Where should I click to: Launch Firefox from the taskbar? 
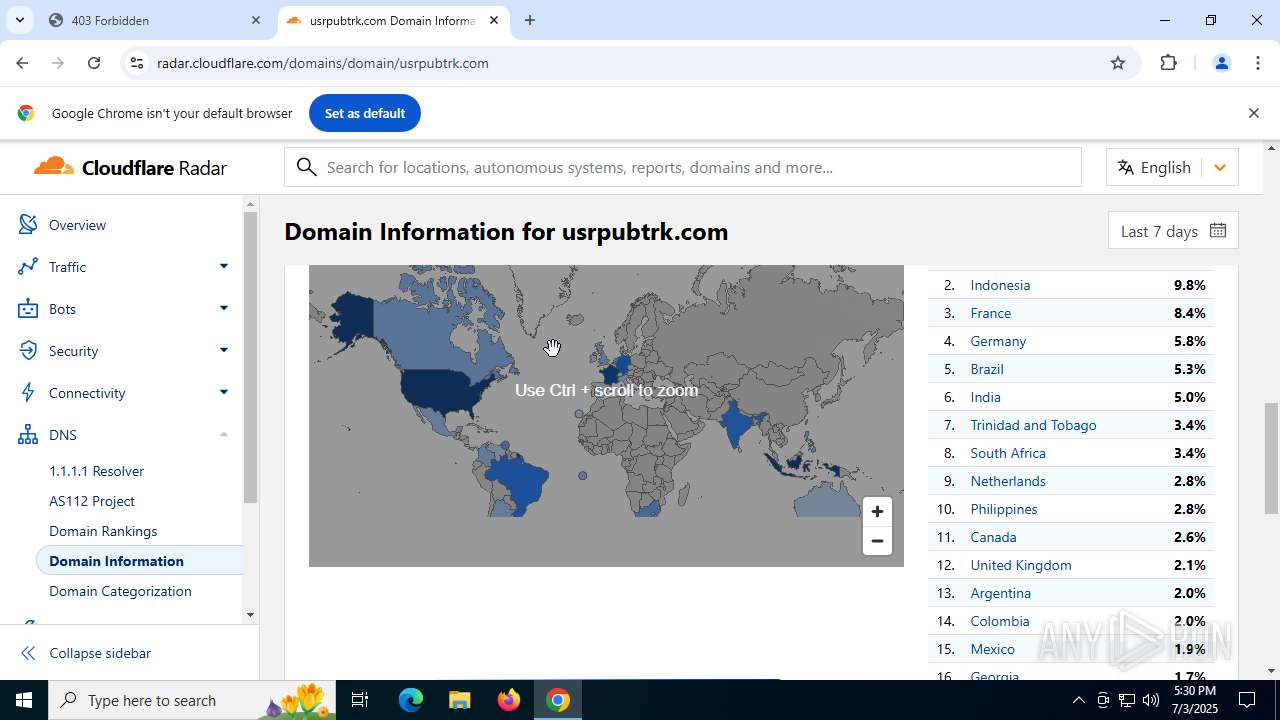click(509, 700)
